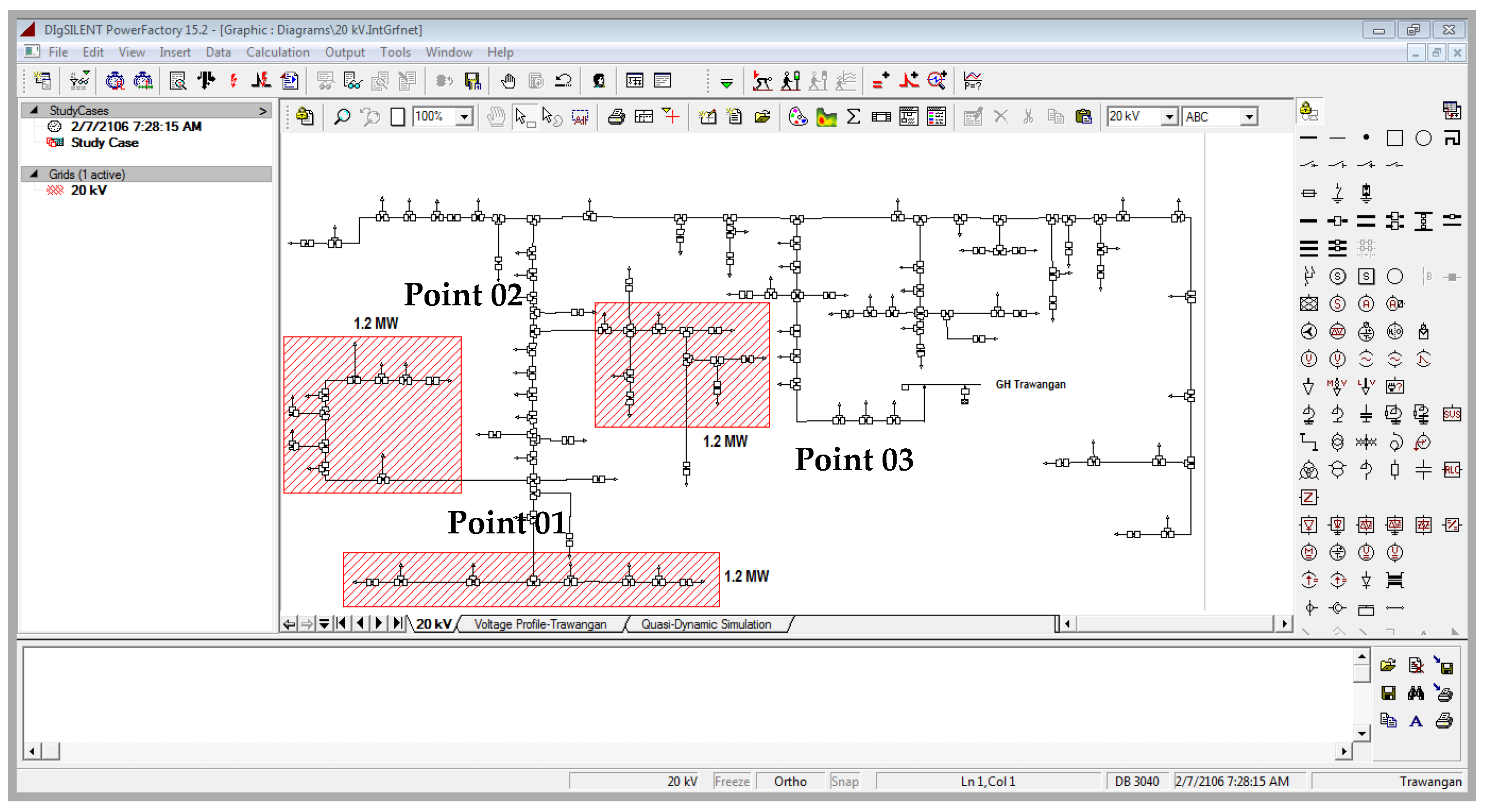
Task: Click the Mark All elements icon
Action: point(580,117)
